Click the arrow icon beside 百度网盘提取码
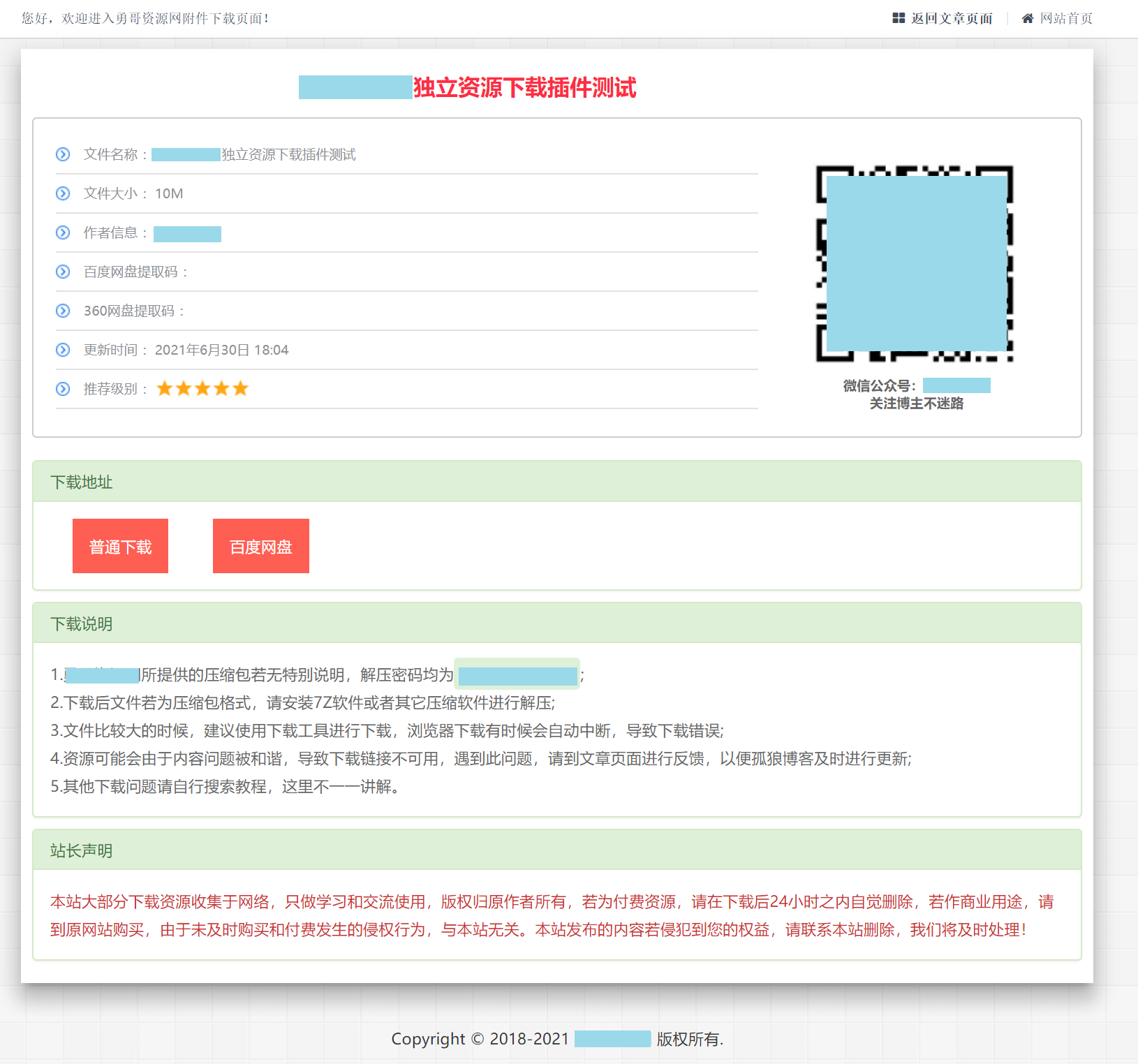Screen dimensions: 1138x1064 63,272
